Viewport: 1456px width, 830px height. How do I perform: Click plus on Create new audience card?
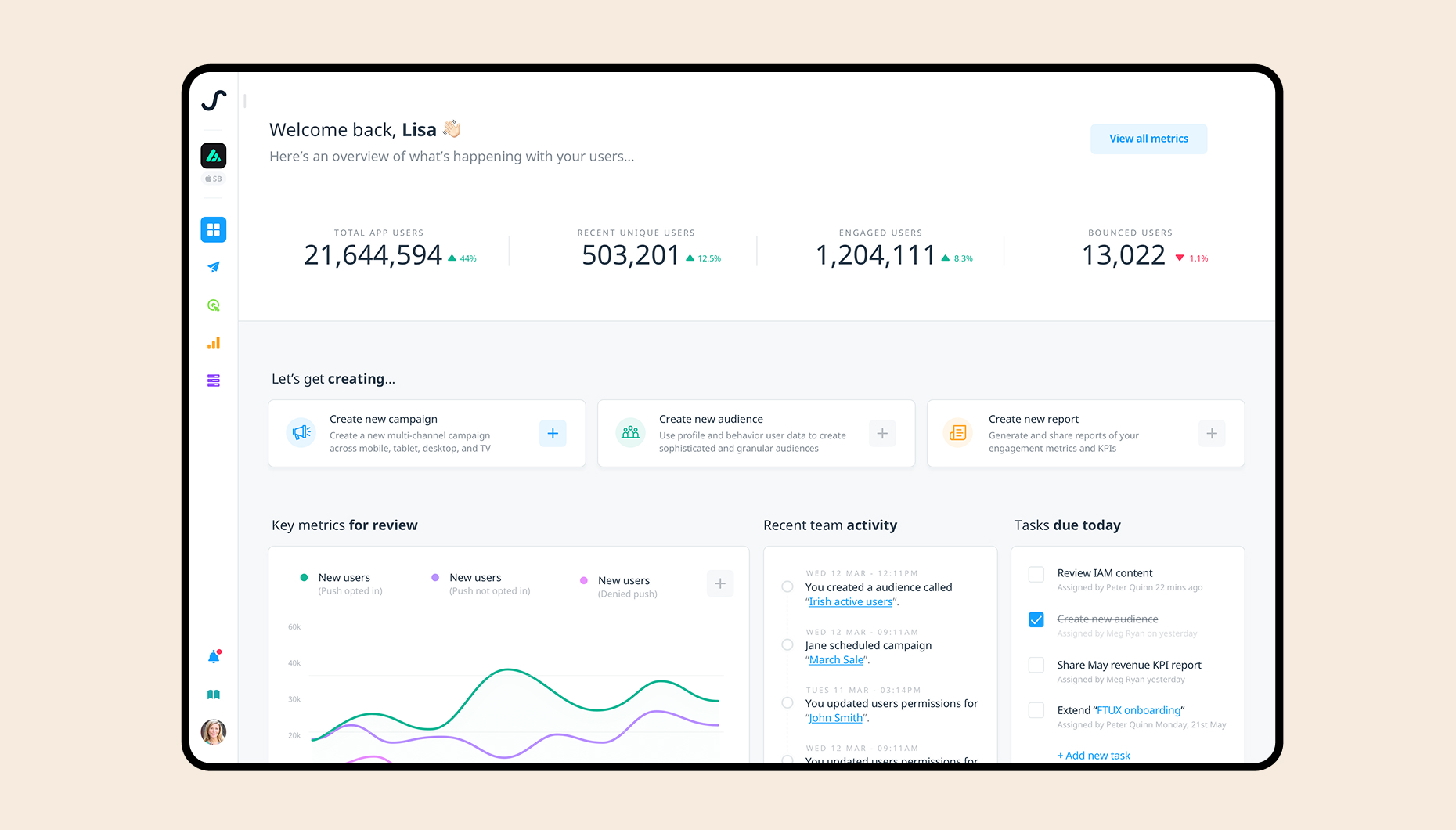click(882, 433)
